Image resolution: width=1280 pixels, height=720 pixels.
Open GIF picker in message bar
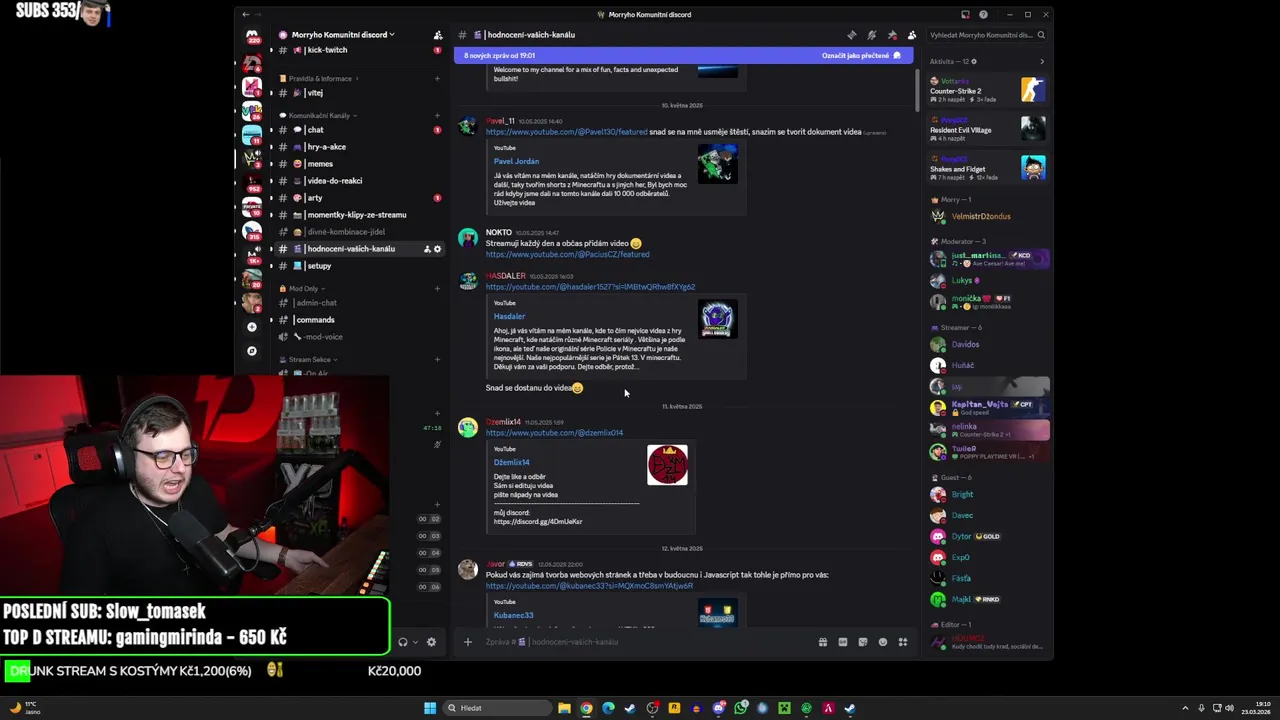click(x=842, y=642)
